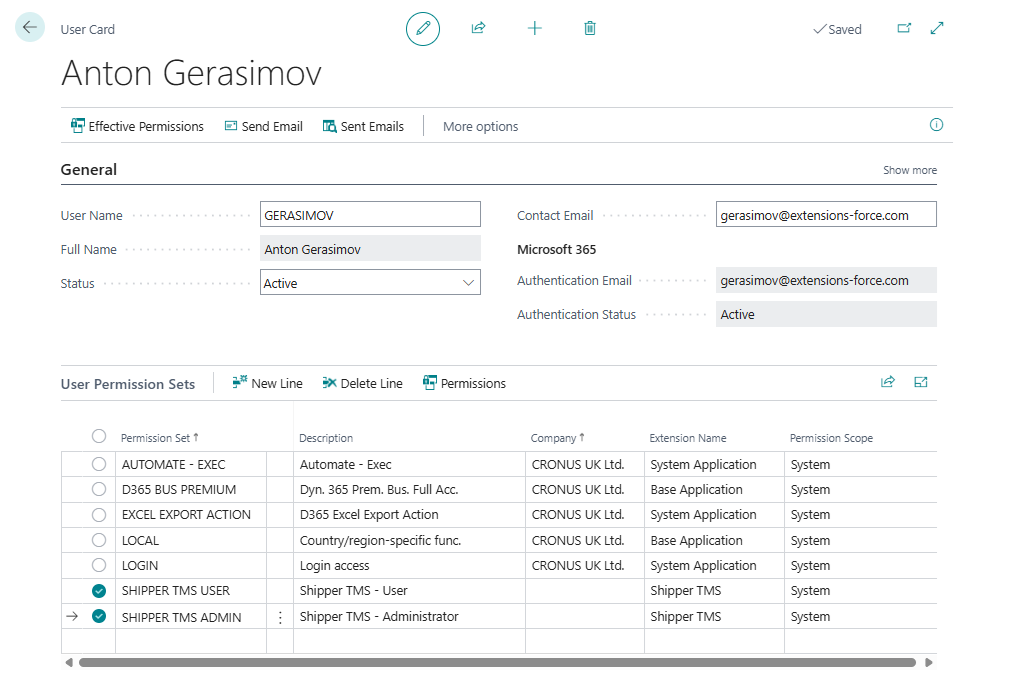Select the Edit pencil icon
The width and height of the screenshot is (1012, 683).
[422, 28]
